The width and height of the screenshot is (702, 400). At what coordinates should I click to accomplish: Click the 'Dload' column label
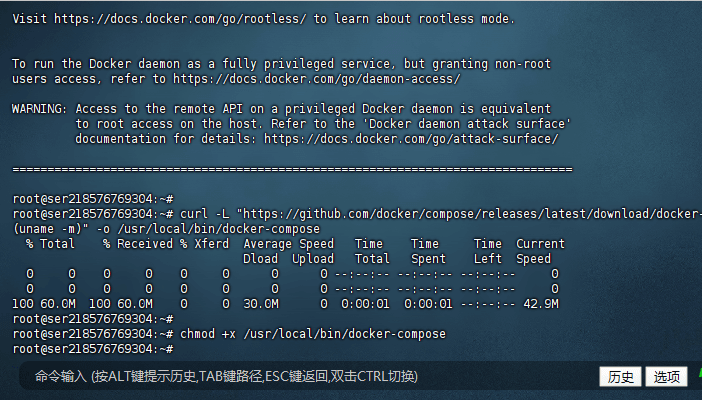coord(261,258)
